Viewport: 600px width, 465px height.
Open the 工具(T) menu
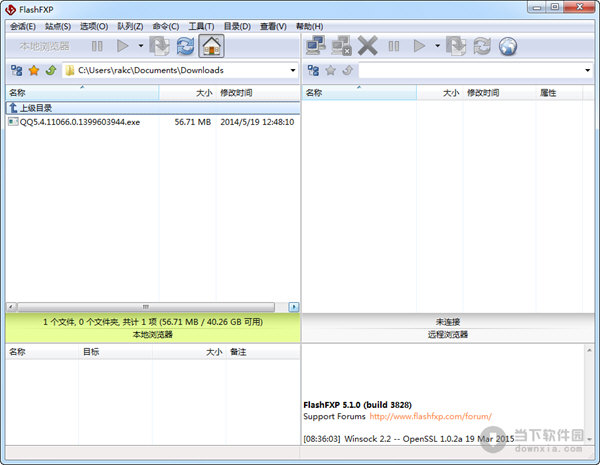tap(201, 26)
